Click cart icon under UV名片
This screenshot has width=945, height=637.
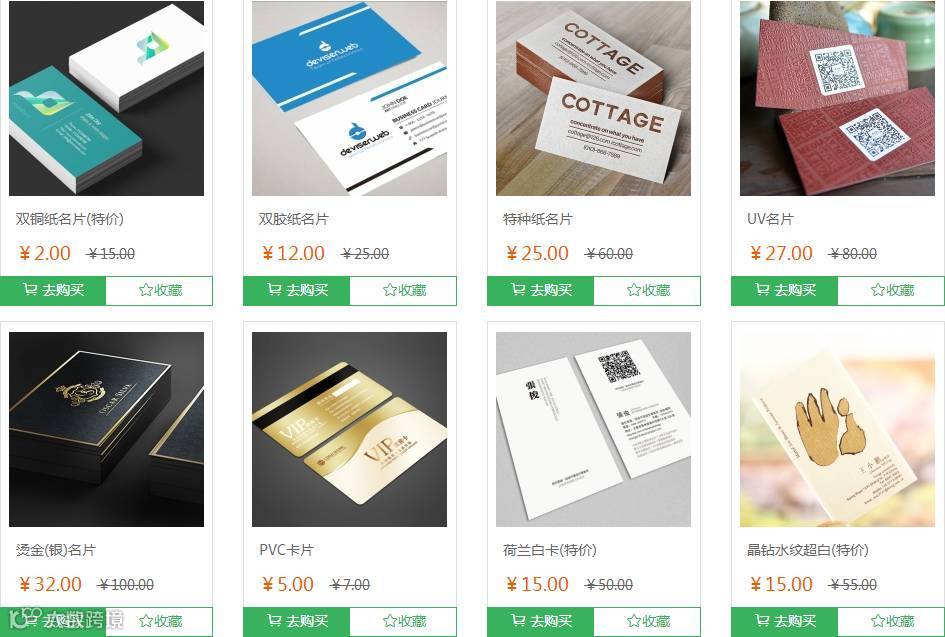[762, 290]
